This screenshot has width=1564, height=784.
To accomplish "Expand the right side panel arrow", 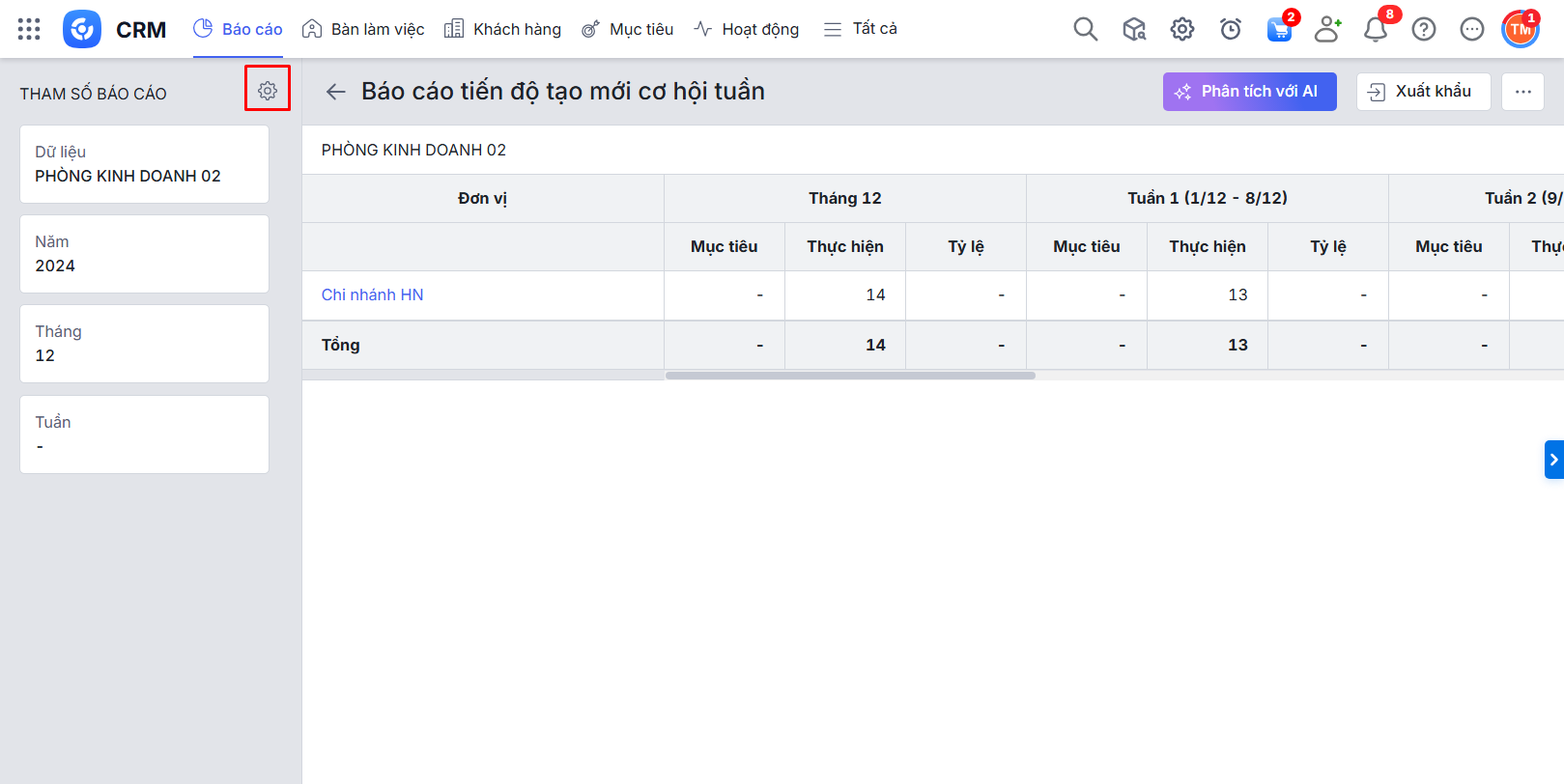I will point(1553,460).
